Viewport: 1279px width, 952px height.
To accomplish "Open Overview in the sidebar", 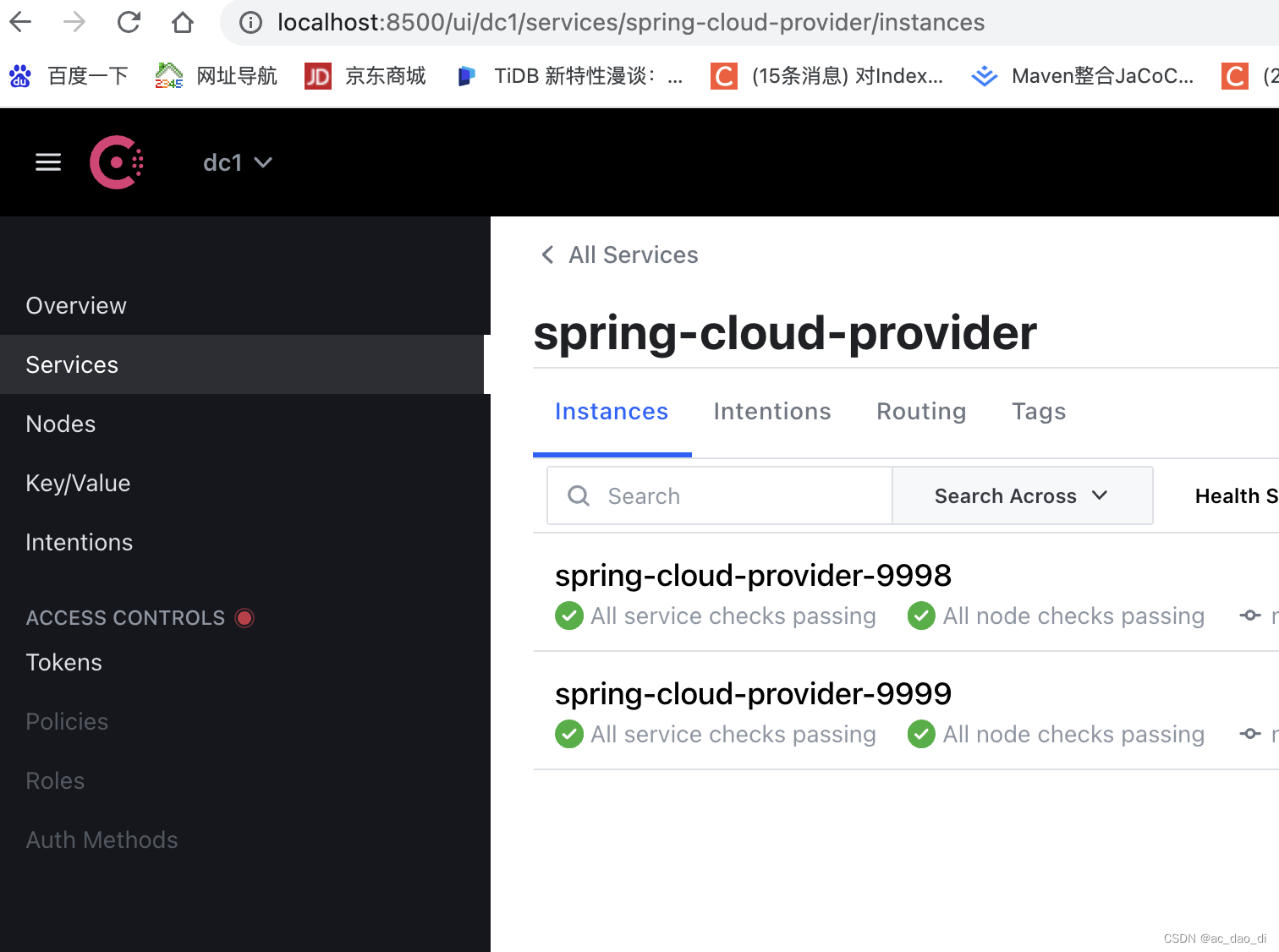I will pyautogui.click(x=245, y=305).
